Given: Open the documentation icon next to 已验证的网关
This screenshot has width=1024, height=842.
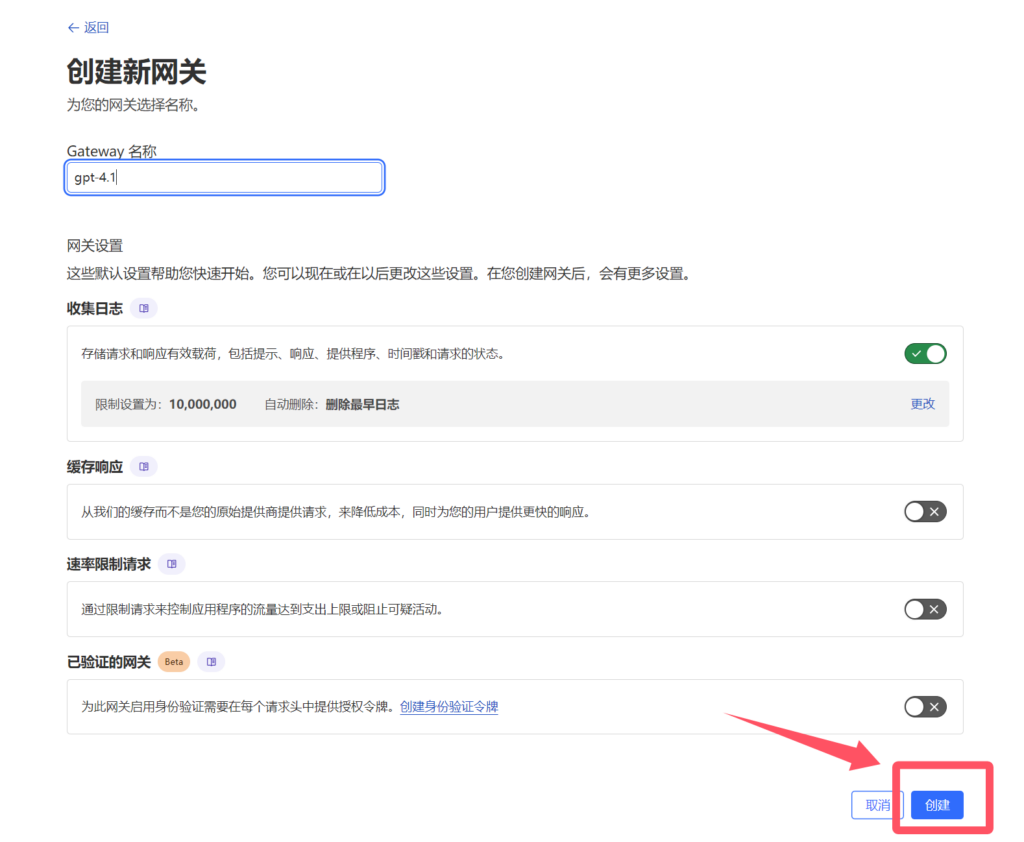Looking at the screenshot, I should pyautogui.click(x=212, y=661).
